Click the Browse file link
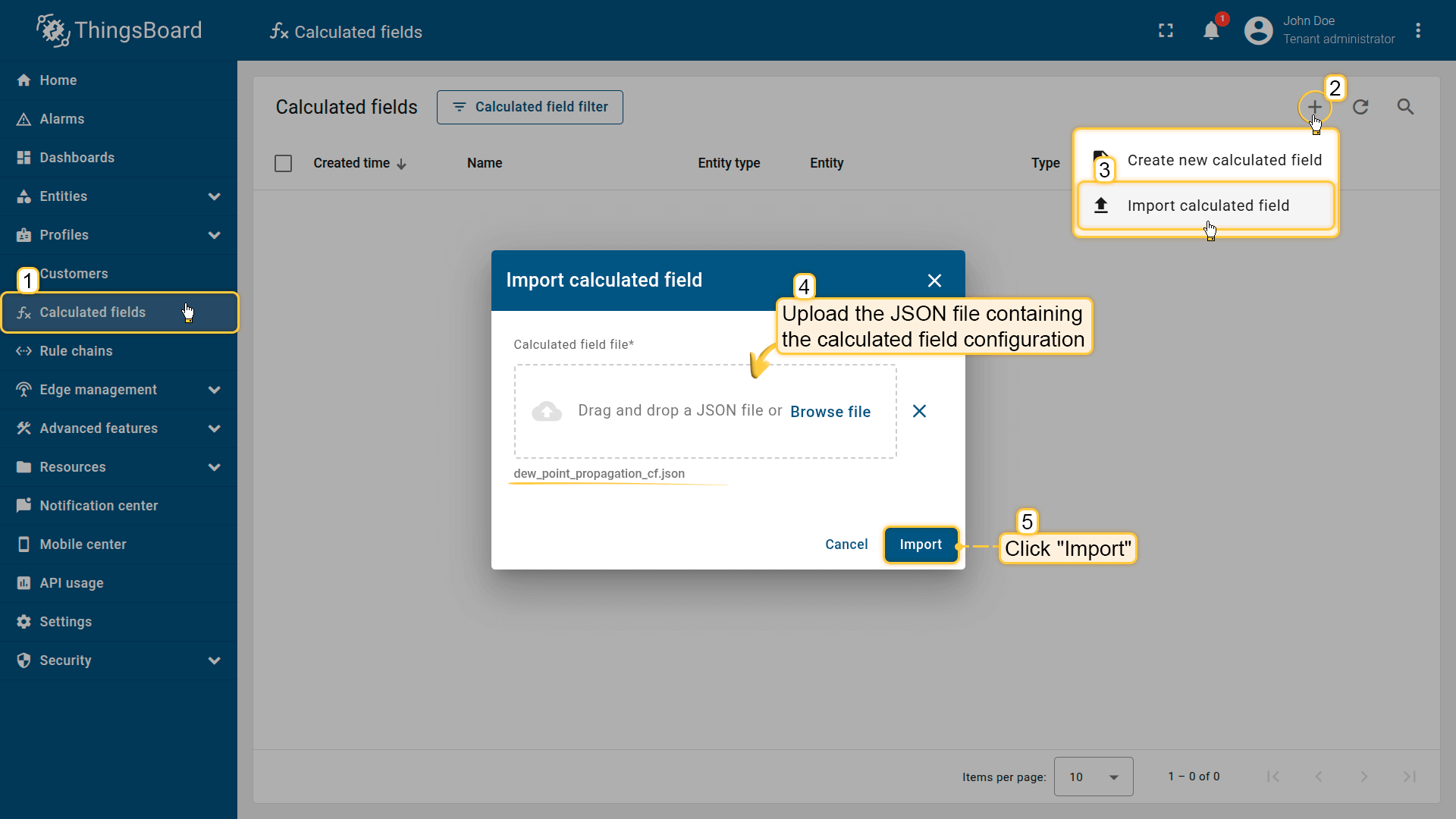Image resolution: width=1456 pixels, height=819 pixels. click(830, 412)
